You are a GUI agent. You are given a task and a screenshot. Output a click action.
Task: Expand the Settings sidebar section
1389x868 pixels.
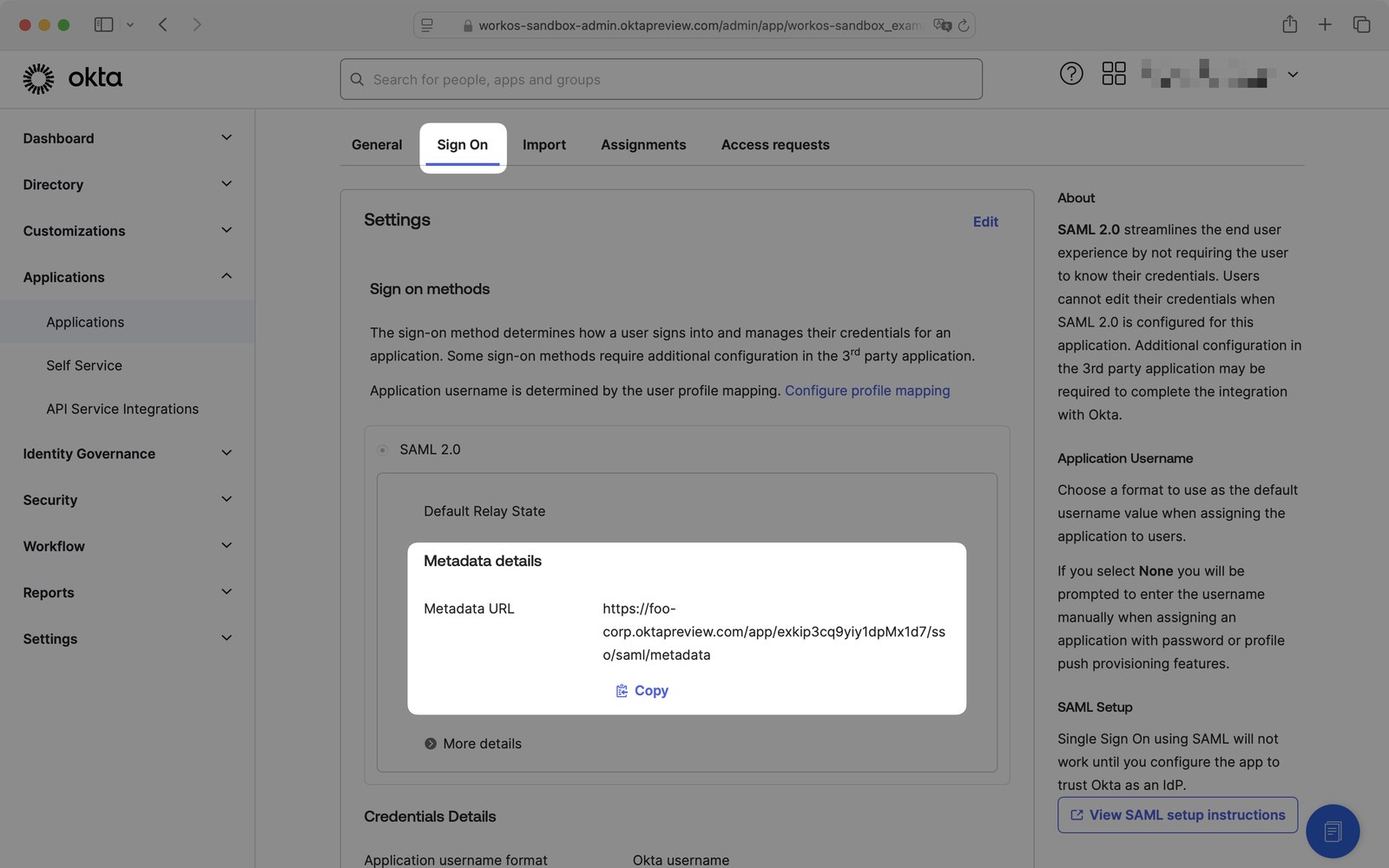(x=227, y=638)
